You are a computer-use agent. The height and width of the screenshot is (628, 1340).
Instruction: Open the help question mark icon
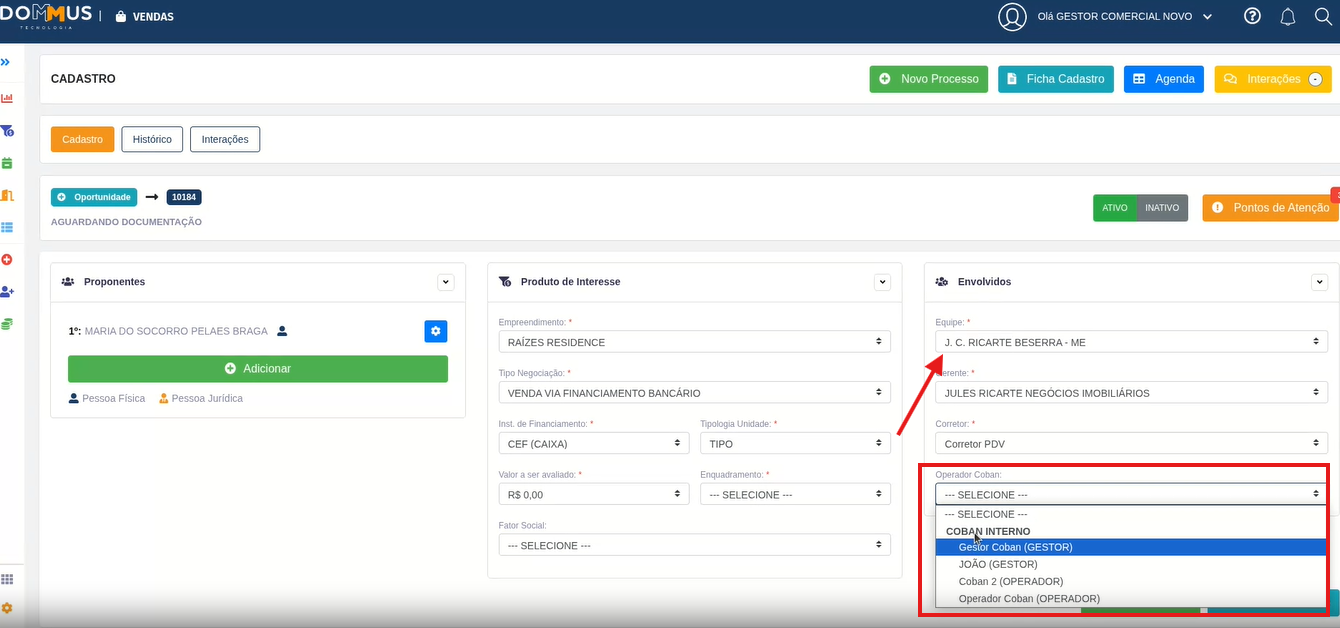[x=1252, y=17]
